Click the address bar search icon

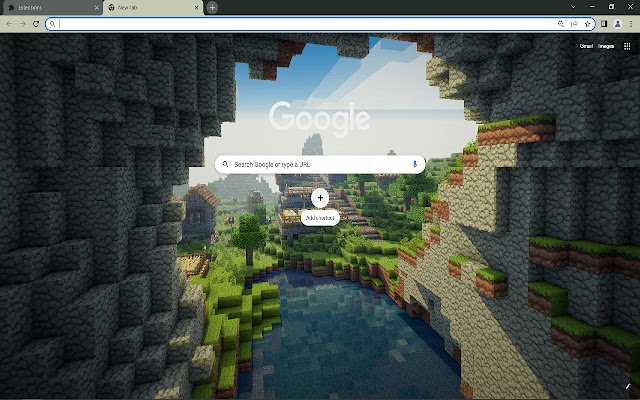[x=52, y=24]
